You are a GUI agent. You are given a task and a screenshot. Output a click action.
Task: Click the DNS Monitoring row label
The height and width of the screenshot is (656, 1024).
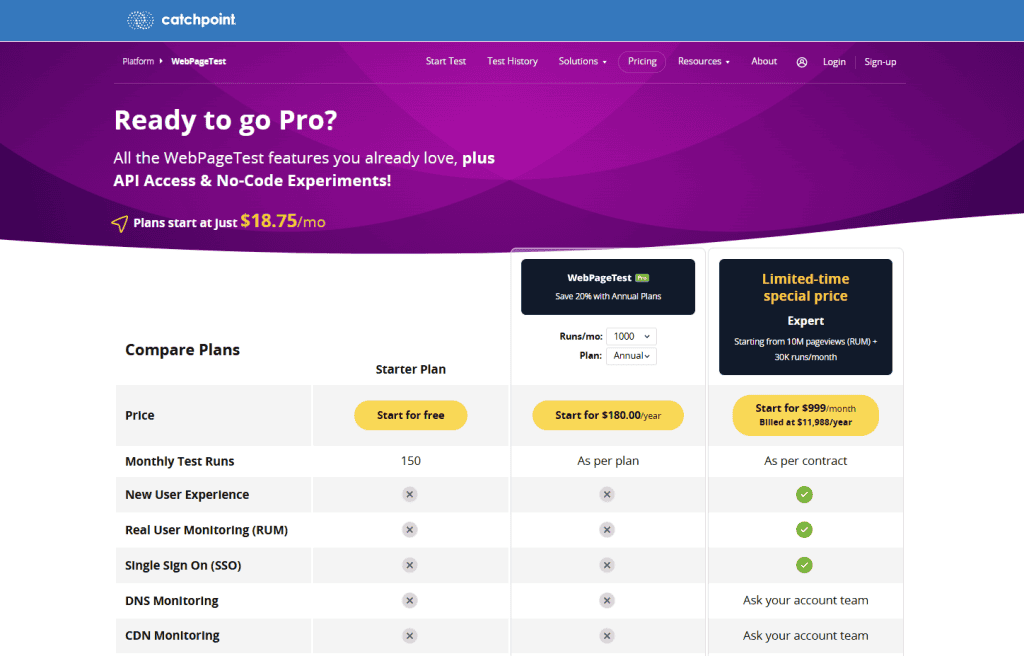tap(172, 601)
